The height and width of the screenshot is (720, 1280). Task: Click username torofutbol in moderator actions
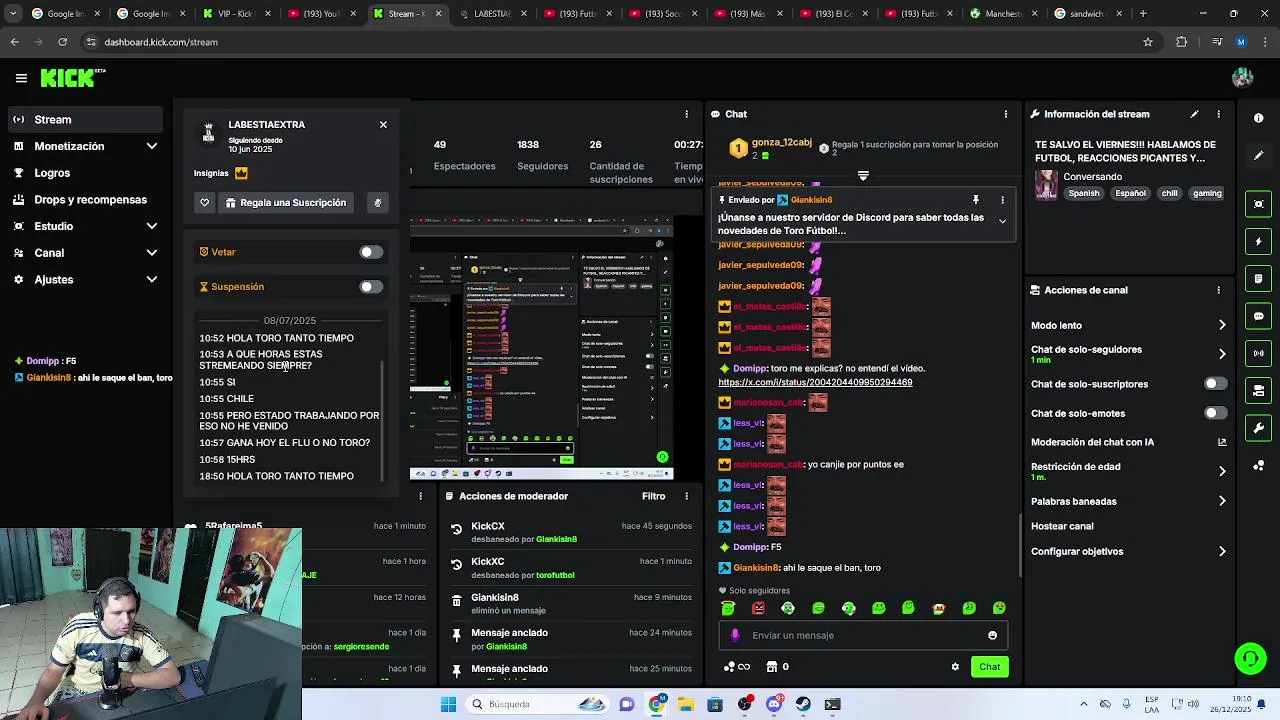[555, 576]
